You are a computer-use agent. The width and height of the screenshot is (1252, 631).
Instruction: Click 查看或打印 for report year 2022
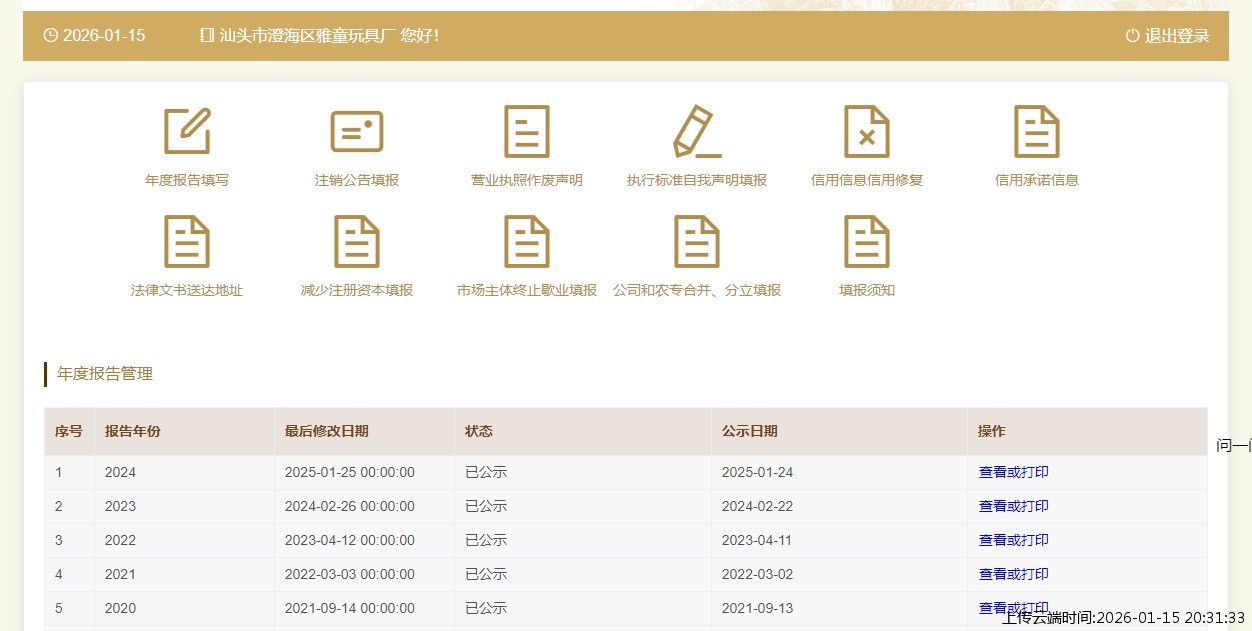pos(1013,540)
